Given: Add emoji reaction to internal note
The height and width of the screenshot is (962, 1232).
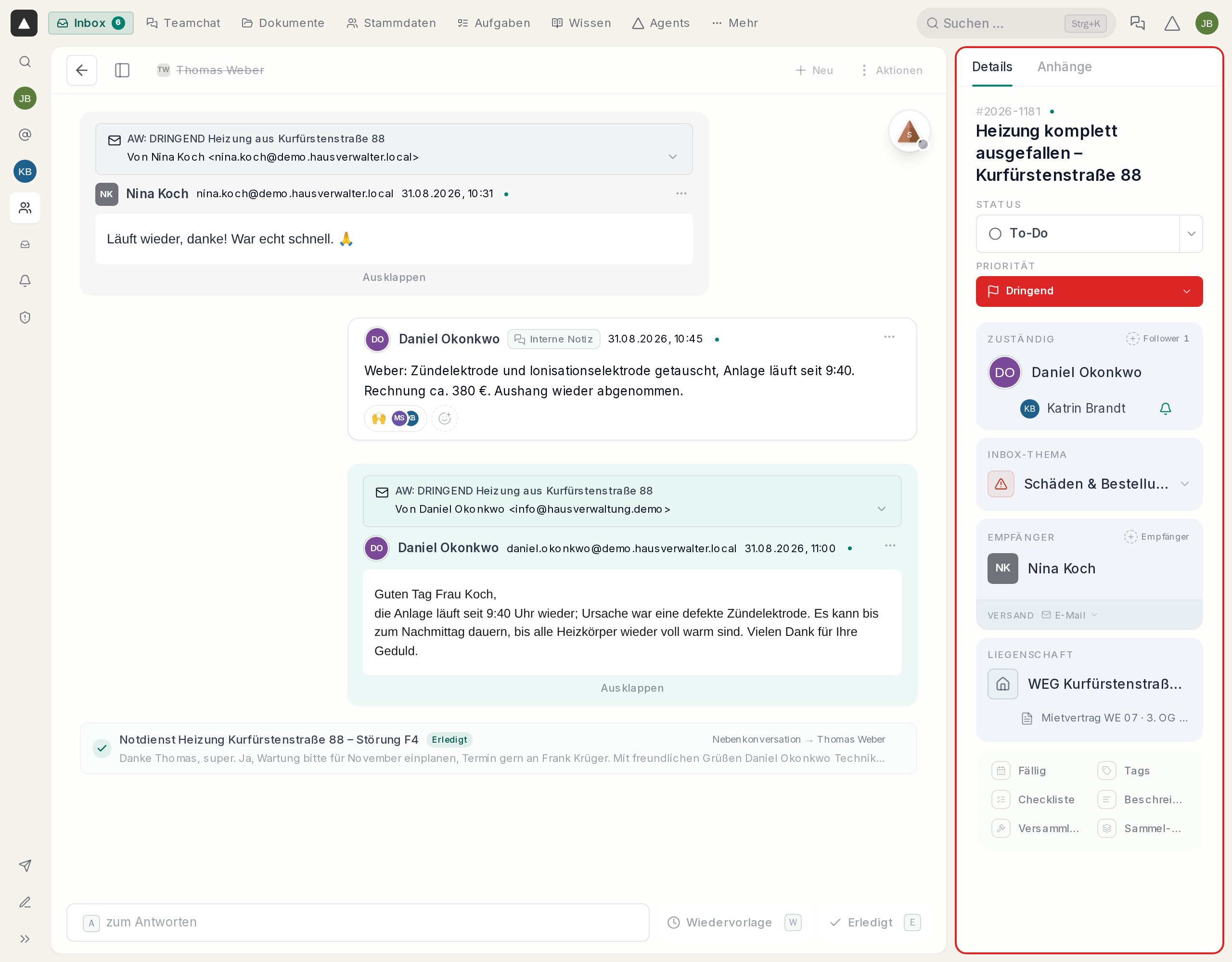Looking at the screenshot, I should tap(445, 418).
